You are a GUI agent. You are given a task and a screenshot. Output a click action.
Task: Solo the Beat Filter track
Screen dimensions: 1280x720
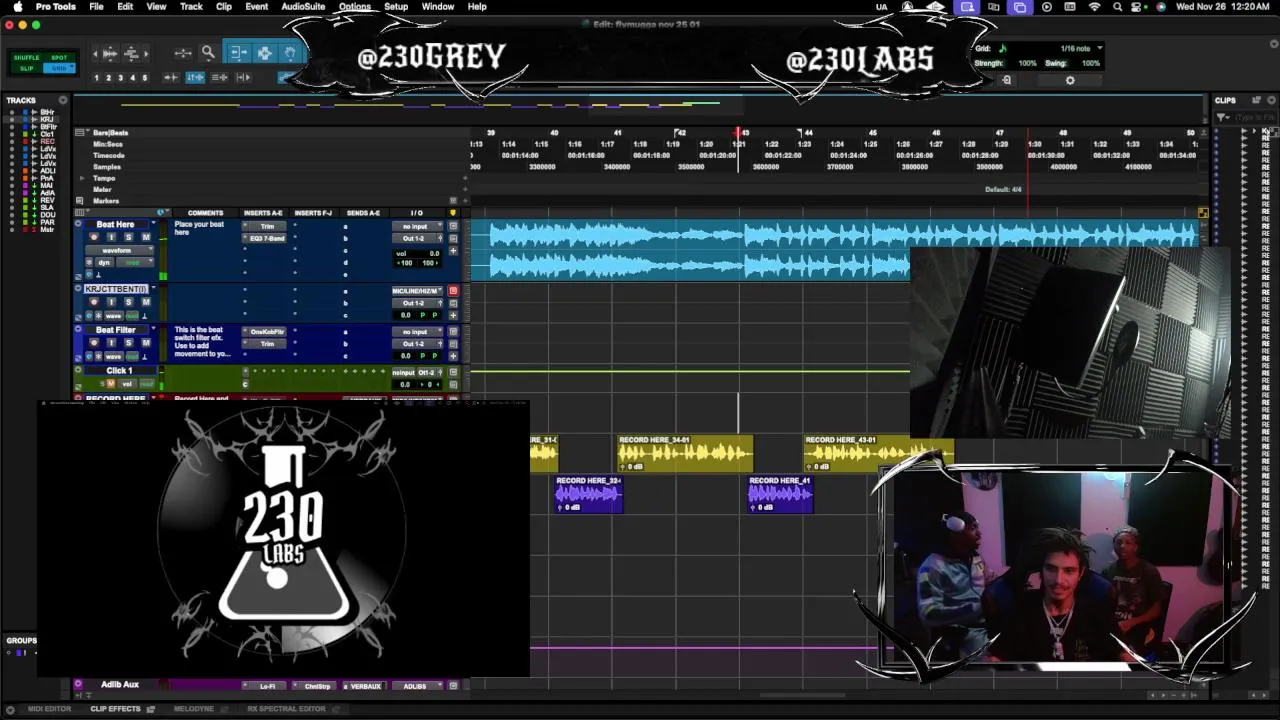click(128, 343)
